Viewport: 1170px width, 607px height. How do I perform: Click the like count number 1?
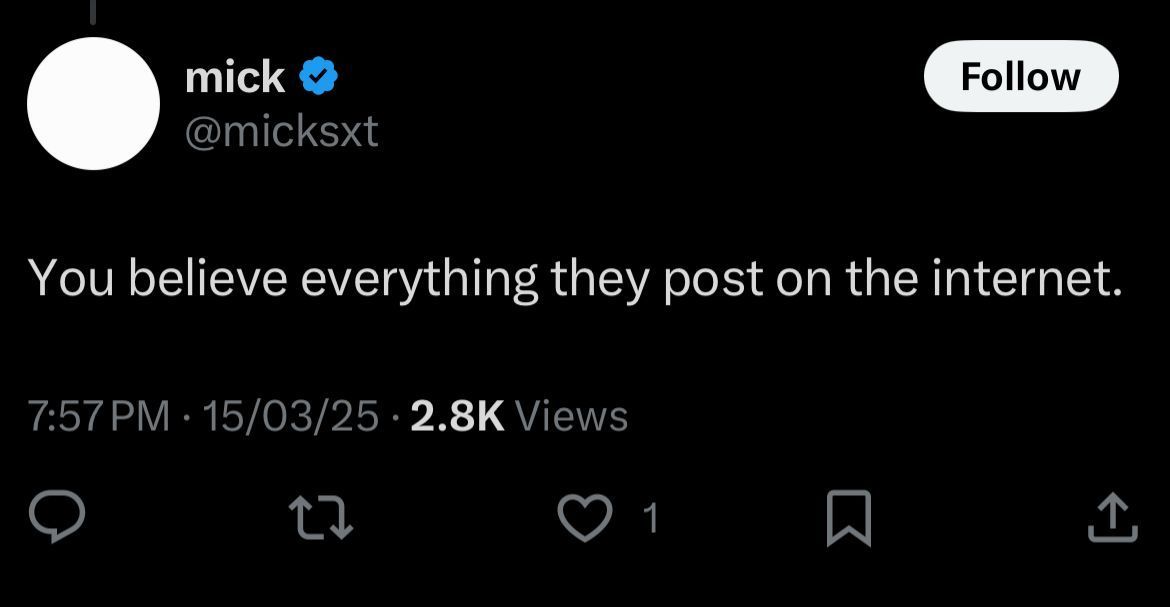tap(650, 518)
